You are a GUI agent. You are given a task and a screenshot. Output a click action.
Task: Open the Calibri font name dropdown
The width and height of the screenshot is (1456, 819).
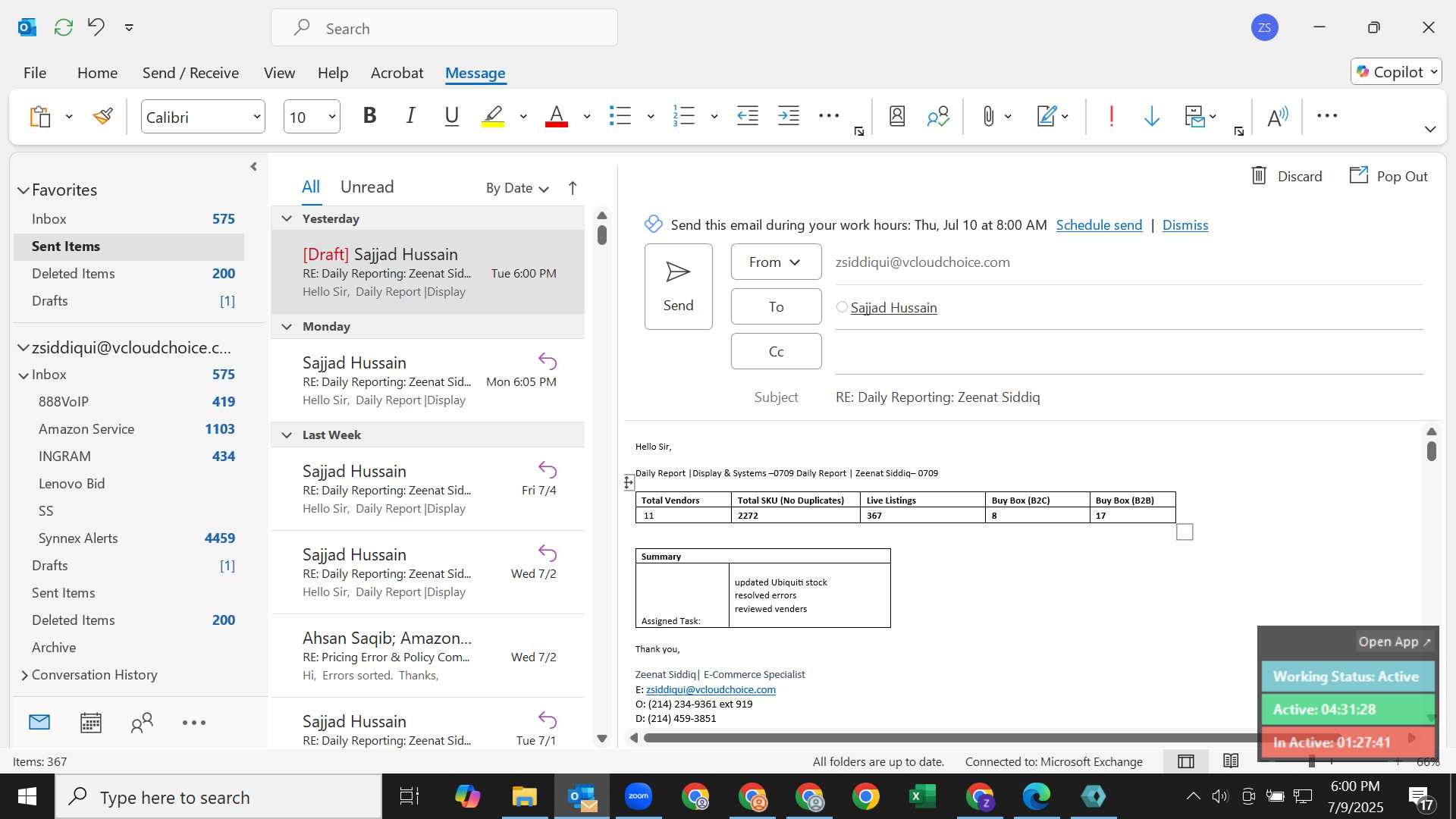(257, 117)
